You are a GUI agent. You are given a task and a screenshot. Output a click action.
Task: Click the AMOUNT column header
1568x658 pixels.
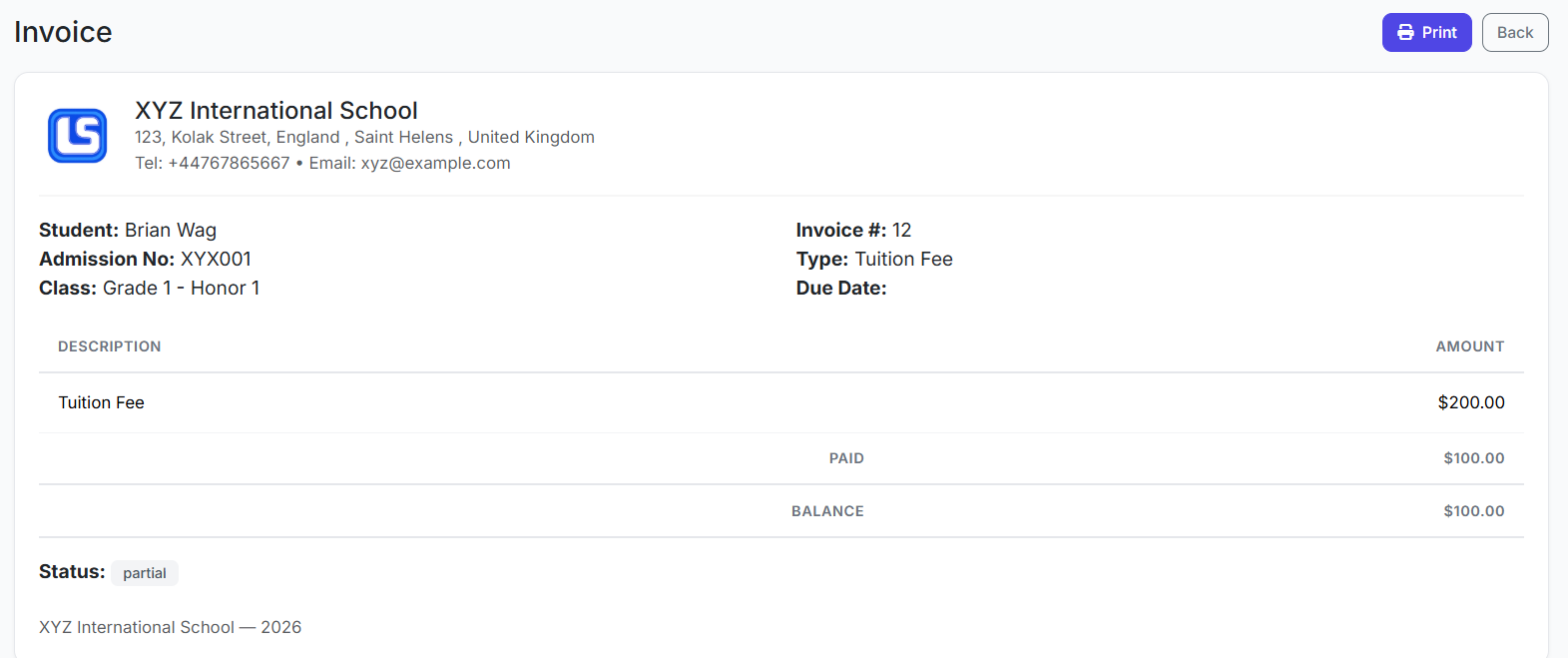[1469, 346]
